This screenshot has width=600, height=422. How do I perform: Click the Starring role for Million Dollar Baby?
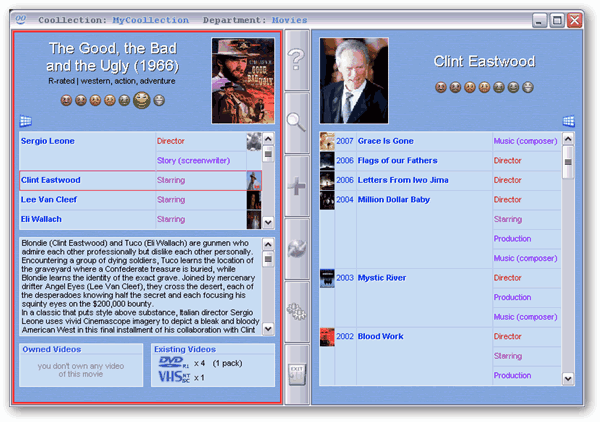(508, 219)
